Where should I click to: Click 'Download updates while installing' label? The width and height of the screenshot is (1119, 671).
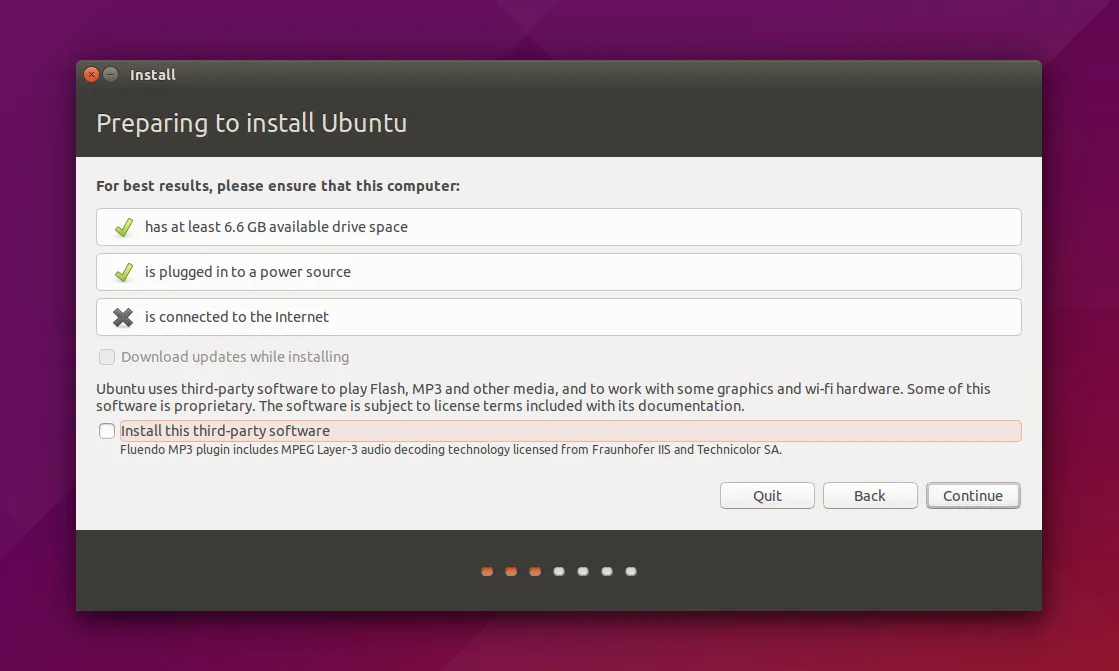pos(235,356)
